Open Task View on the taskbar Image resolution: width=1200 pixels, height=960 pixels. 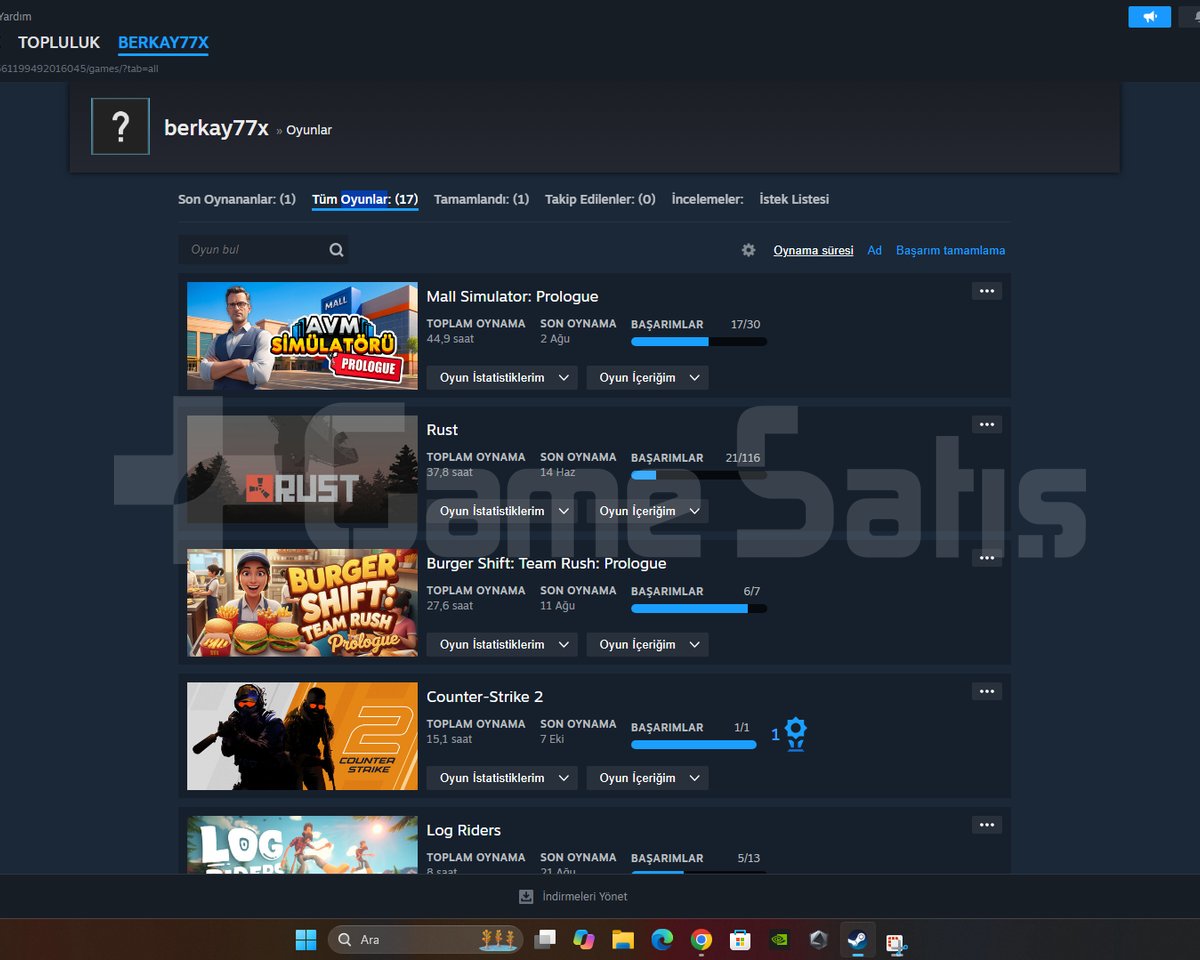coord(545,940)
